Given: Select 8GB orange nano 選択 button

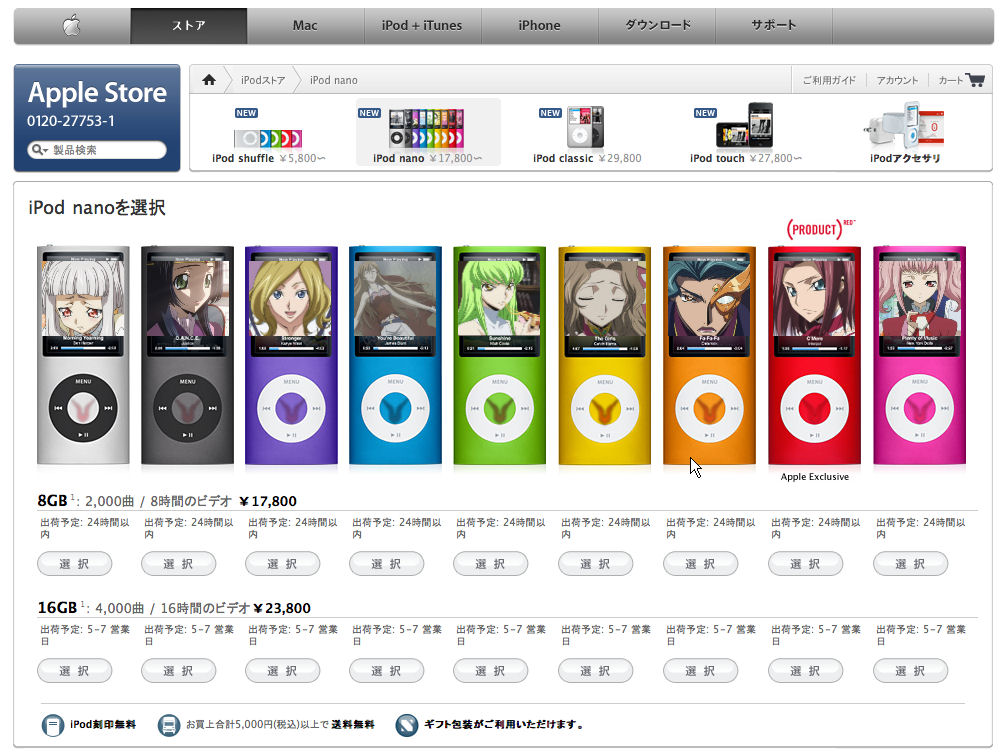Looking at the screenshot, I should [x=701, y=564].
